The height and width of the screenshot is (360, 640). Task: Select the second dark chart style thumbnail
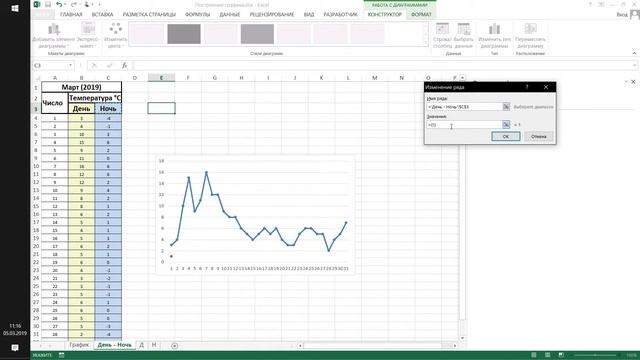point(184,33)
